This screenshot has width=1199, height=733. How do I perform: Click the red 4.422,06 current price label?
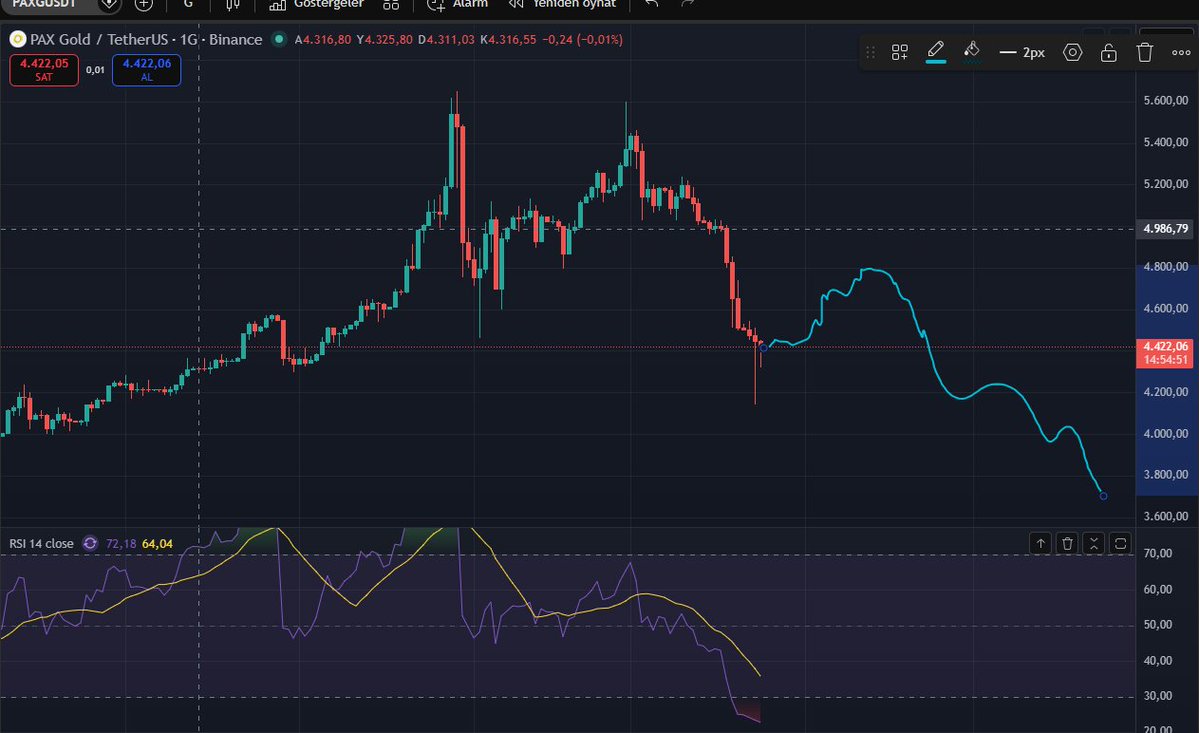(1165, 346)
